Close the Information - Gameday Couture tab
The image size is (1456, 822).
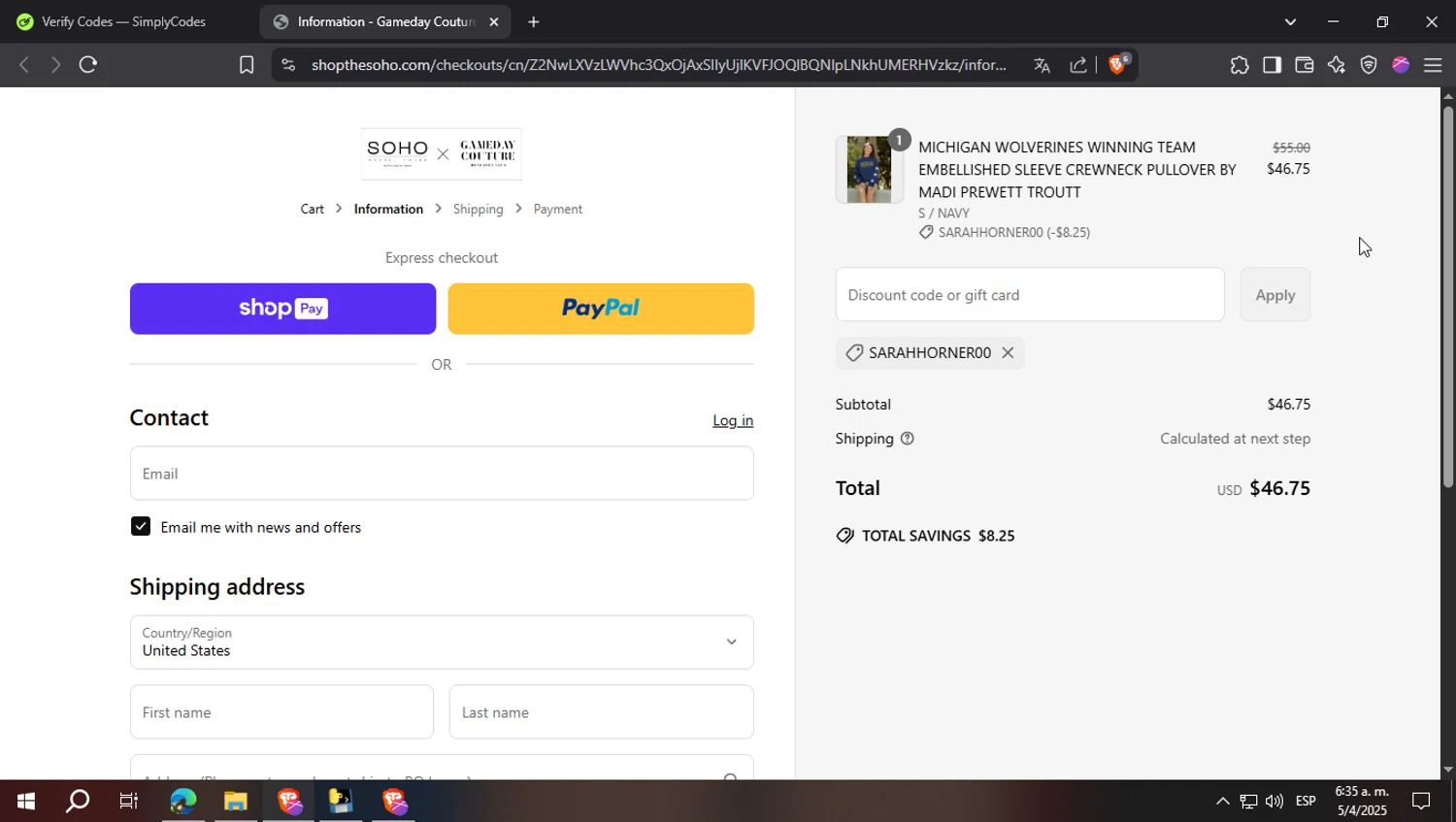(x=493, y=21)
